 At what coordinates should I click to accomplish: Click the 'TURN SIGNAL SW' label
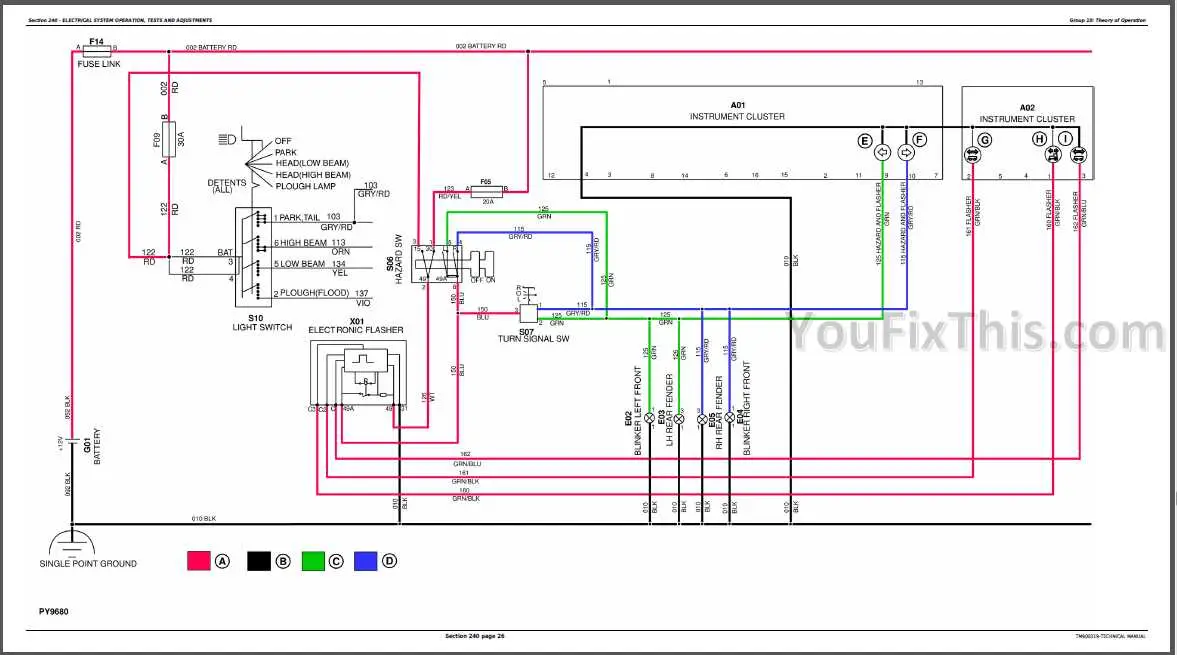click(x=534, y=339)
